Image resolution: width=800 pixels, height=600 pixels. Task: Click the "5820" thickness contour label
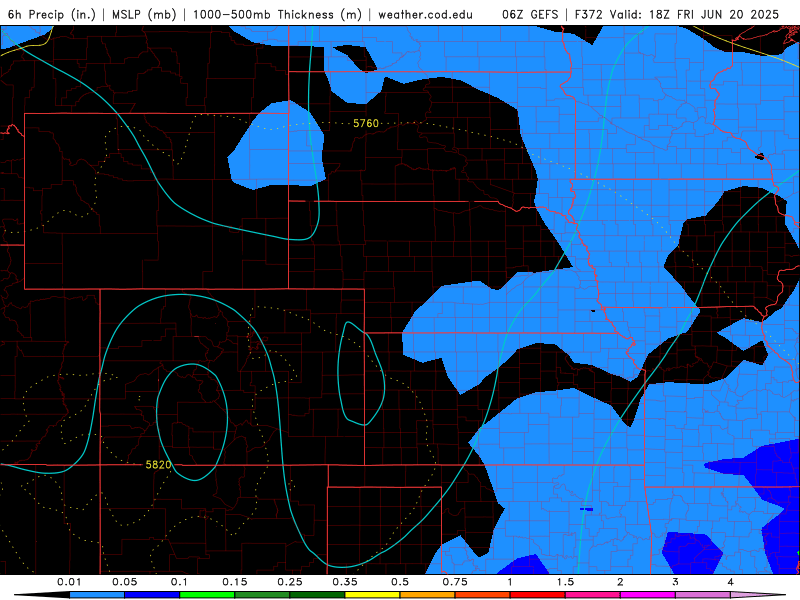158,465
